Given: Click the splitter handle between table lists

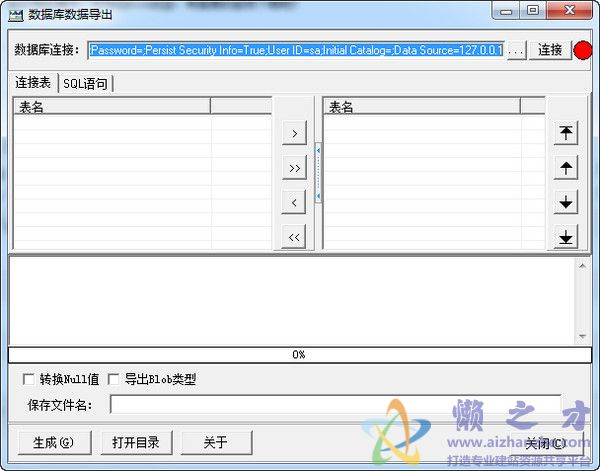Looking at the screenshot, I should coord(318,173).
